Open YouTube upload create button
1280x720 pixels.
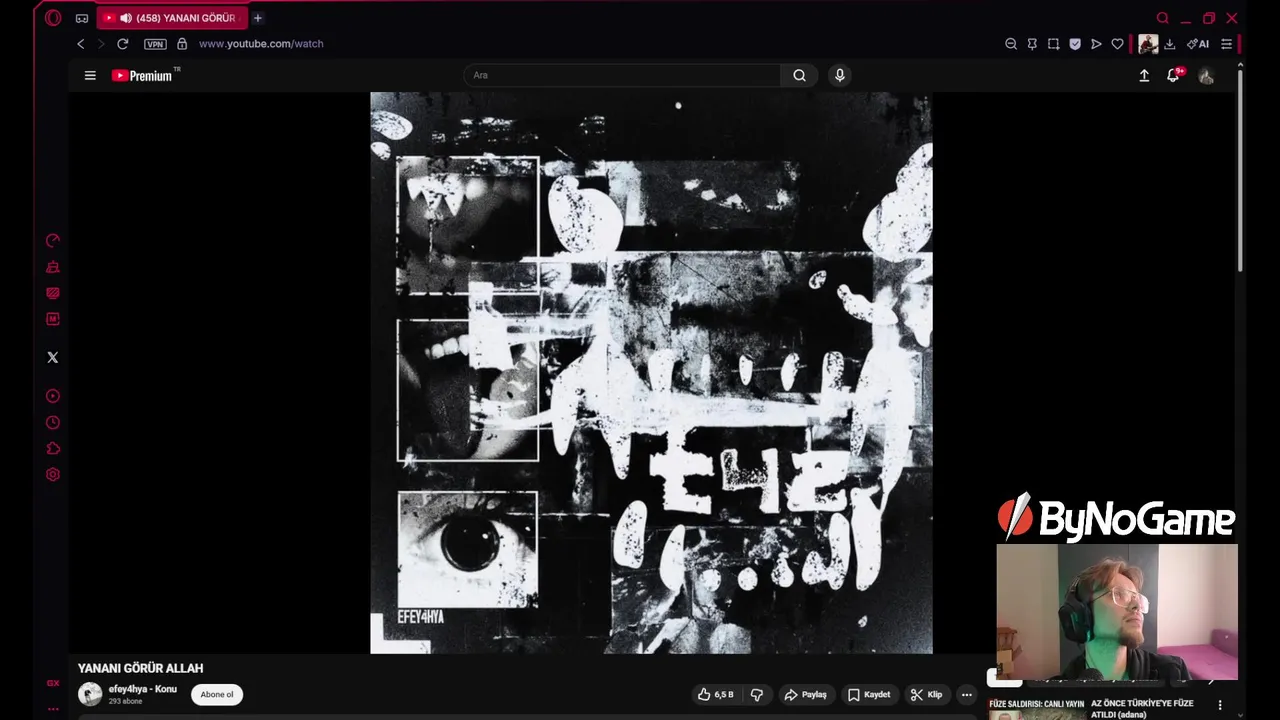1144,75
